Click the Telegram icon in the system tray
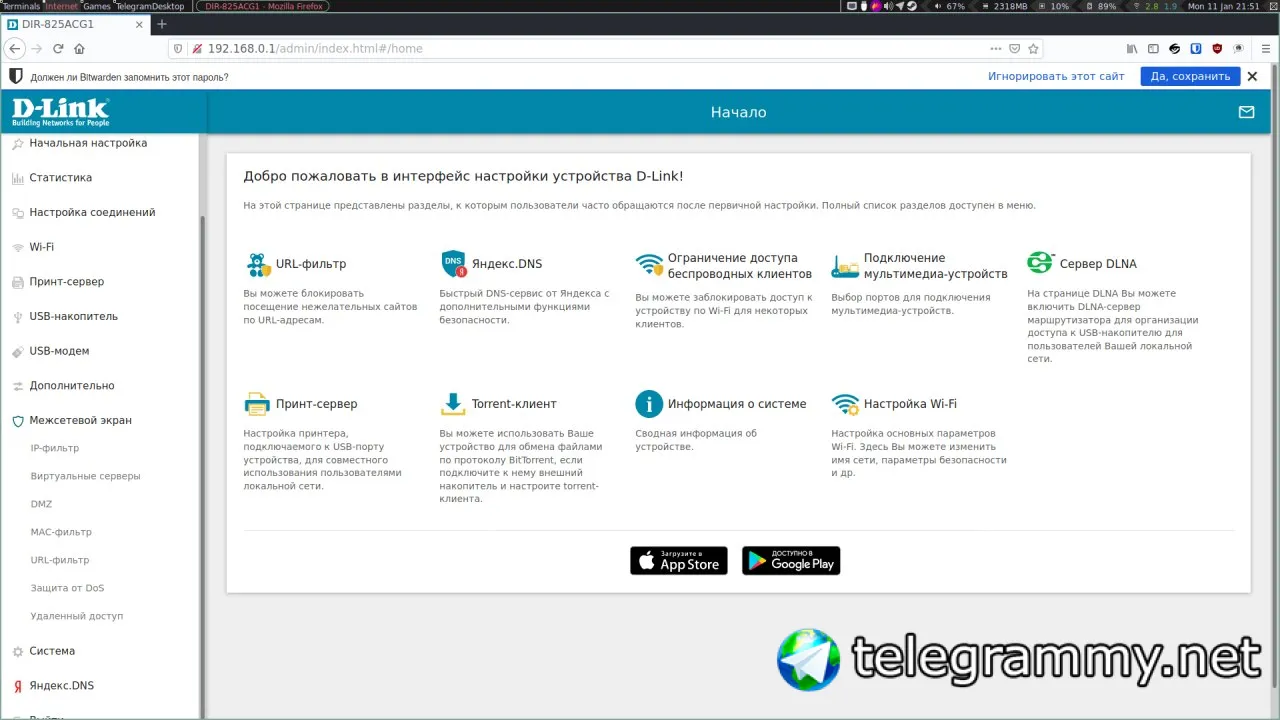 tap(899, 6)
